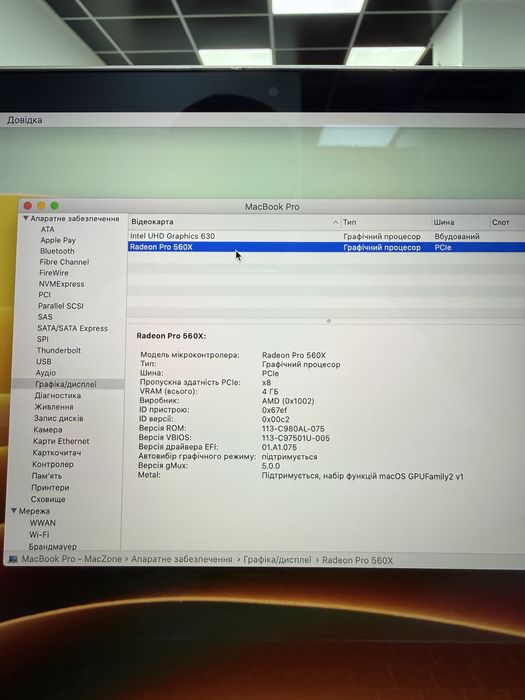Select PCI in the sidebar

point(45,295)
